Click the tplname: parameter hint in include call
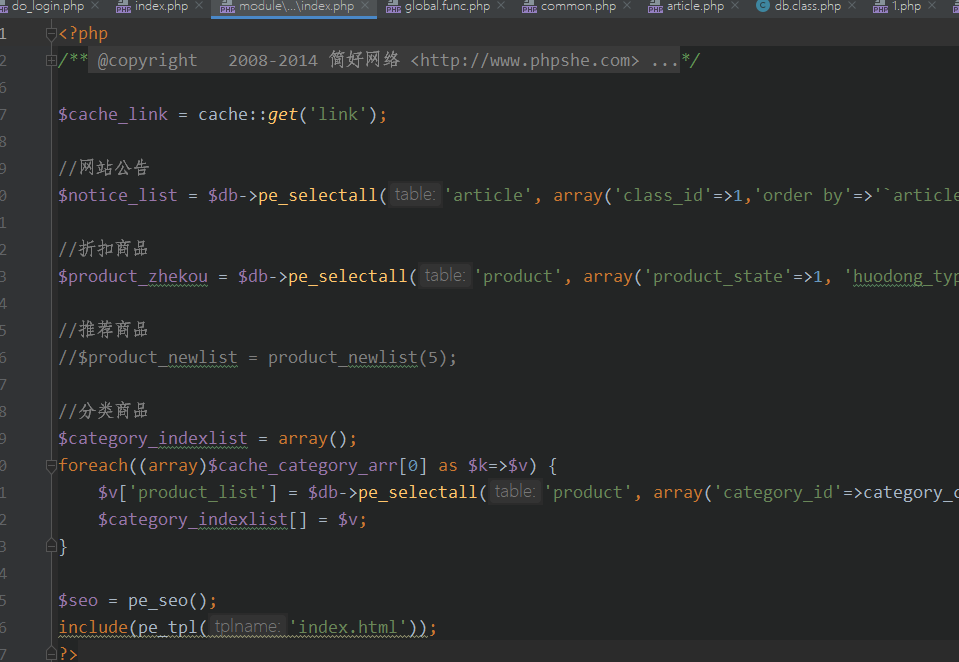The image size is (959, 662). [247, 626]
